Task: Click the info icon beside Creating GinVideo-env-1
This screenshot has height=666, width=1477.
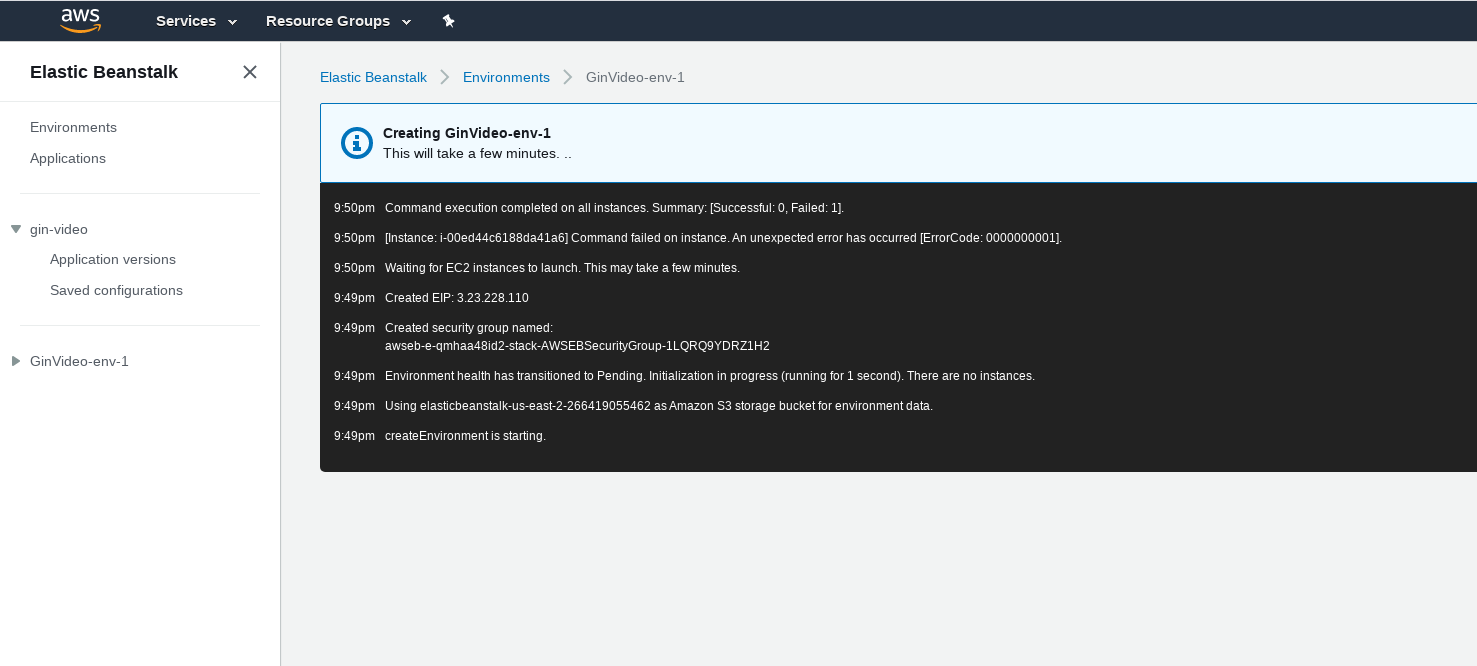Action: point(357,143)
